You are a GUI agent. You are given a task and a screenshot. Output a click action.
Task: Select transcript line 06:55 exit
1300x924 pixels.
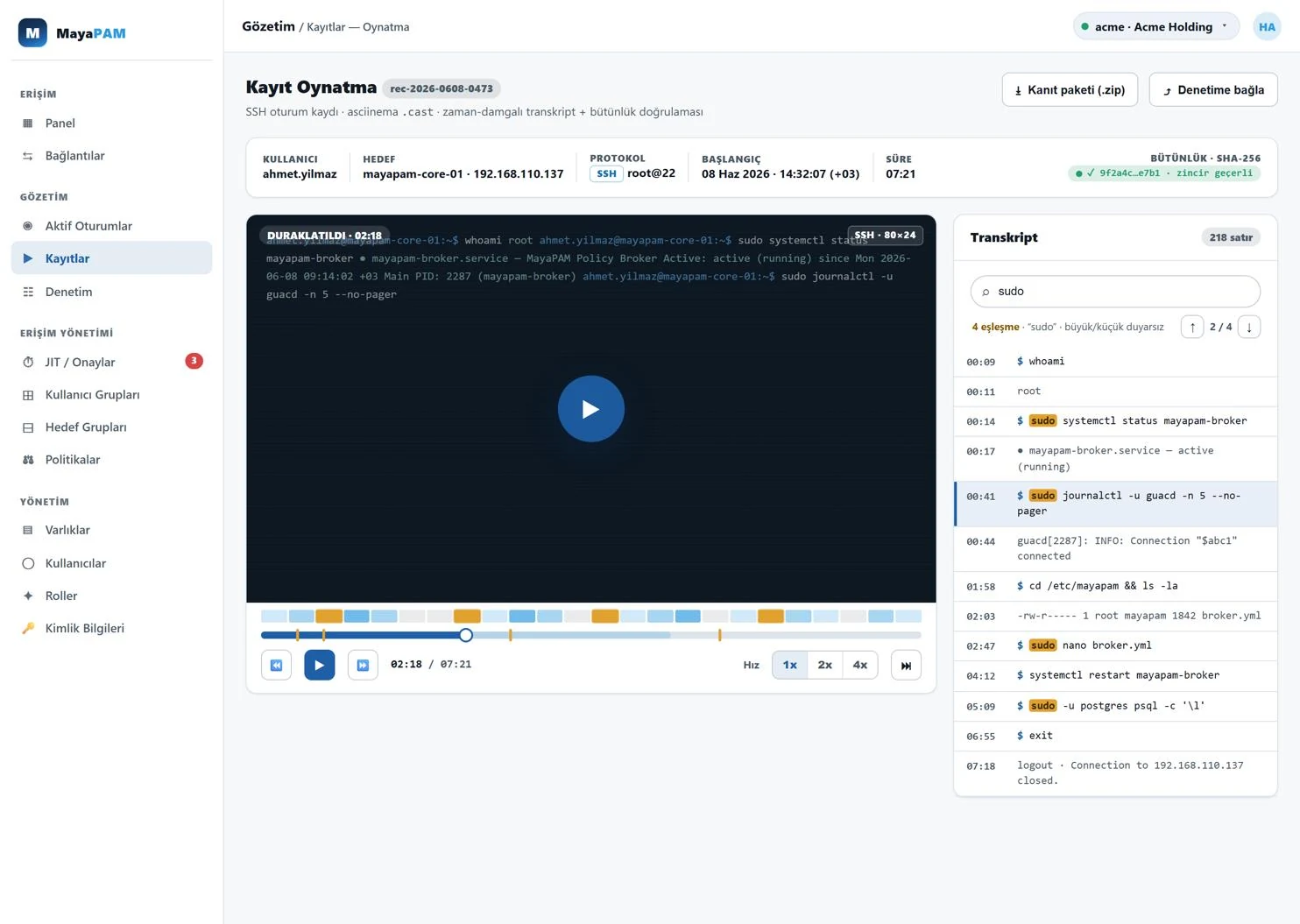(x=1115, y=736)
